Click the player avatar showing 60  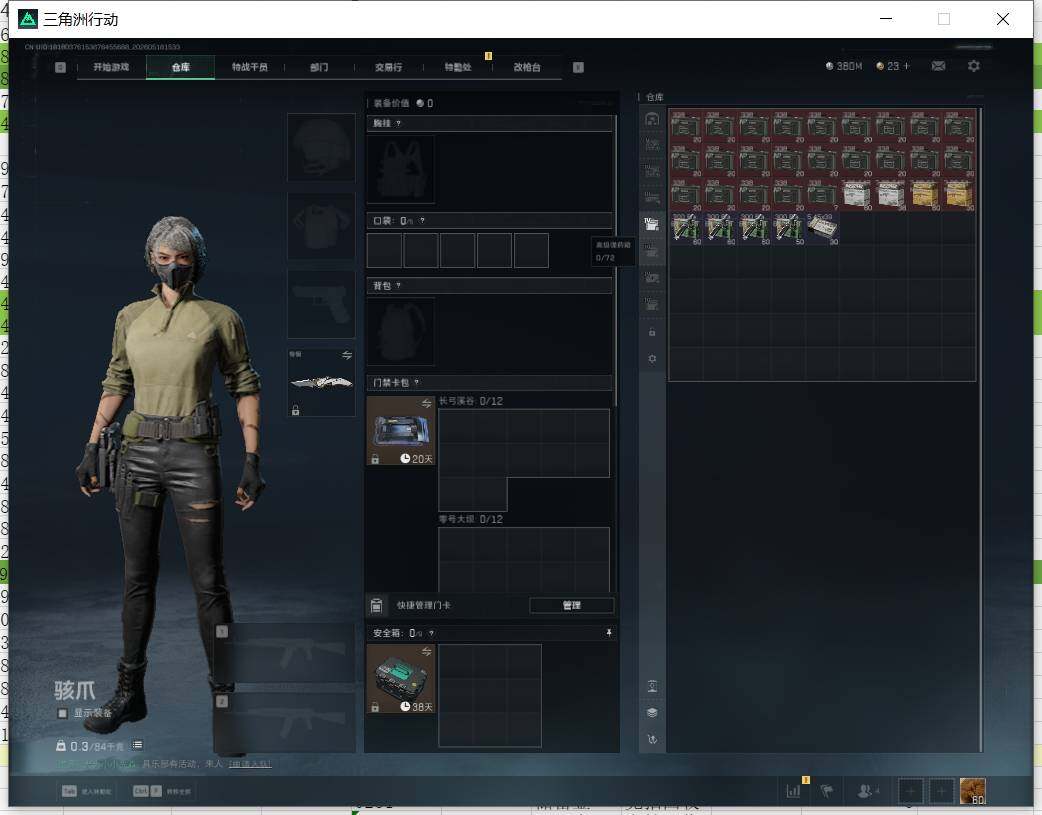973,791
